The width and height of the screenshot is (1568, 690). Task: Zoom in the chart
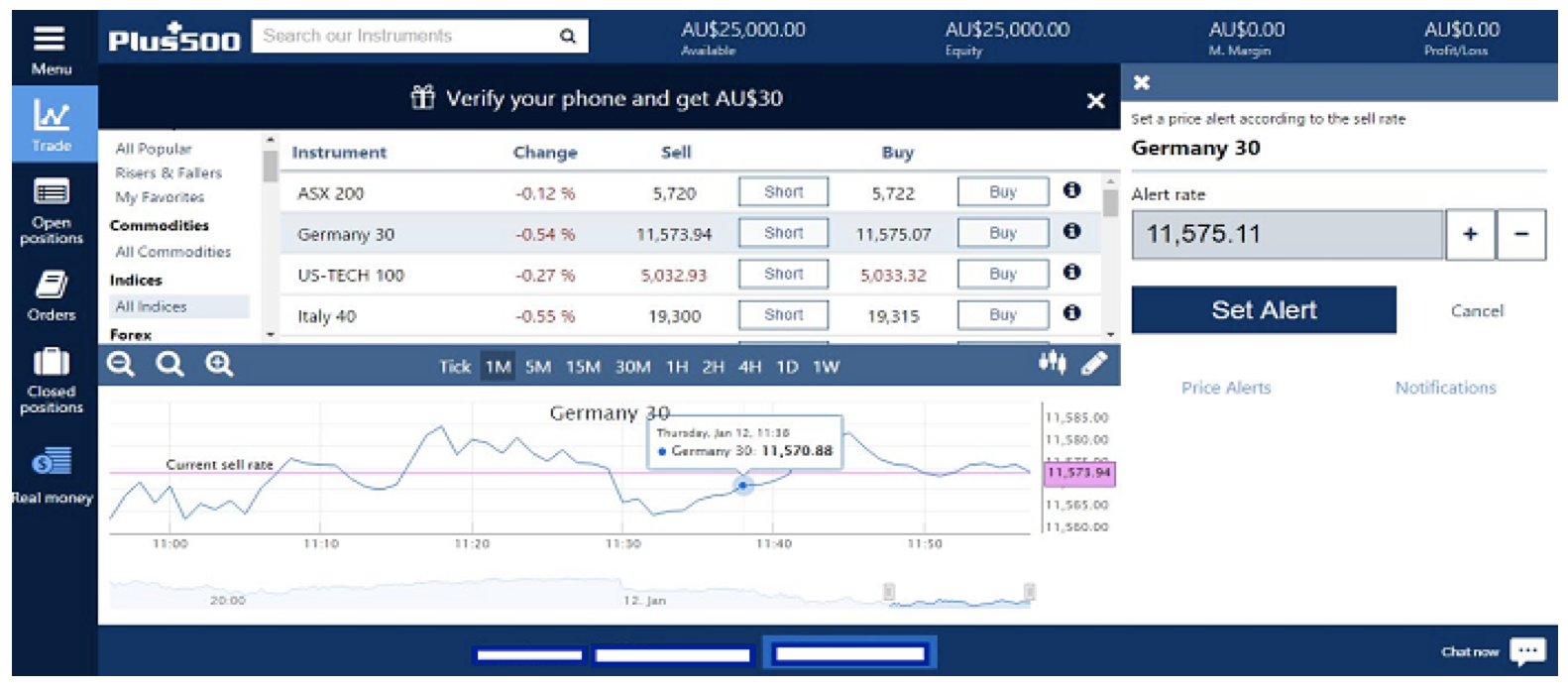[x=219, y=365]
